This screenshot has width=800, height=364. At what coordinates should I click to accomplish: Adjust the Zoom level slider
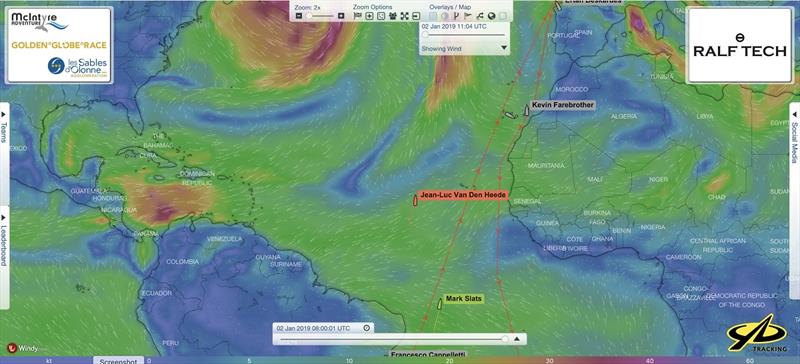click(320, 16)
